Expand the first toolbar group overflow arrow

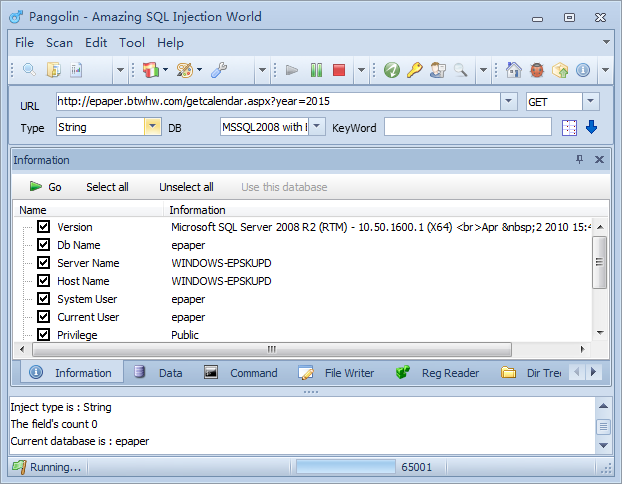(120, 70)
